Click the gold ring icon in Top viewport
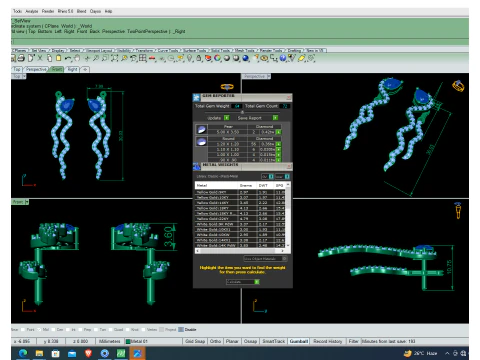The height and width of the screenshot is (360, 480). [x=227, y=87]
